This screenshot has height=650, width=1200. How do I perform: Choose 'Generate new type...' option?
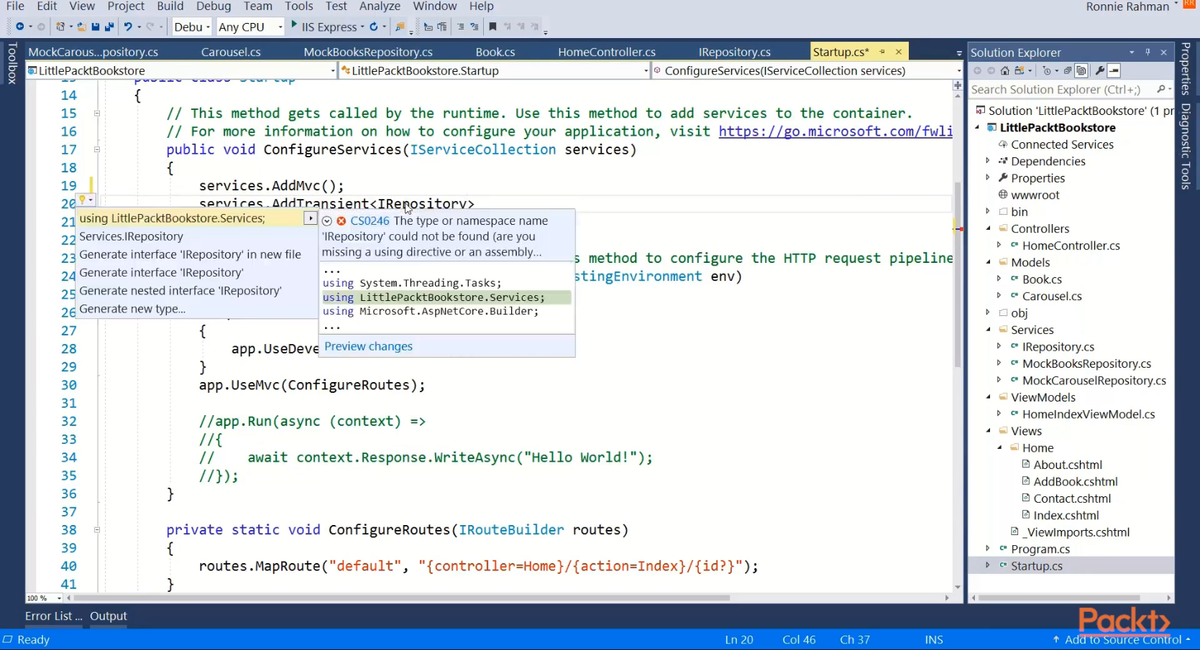click(x=132, y=308)
